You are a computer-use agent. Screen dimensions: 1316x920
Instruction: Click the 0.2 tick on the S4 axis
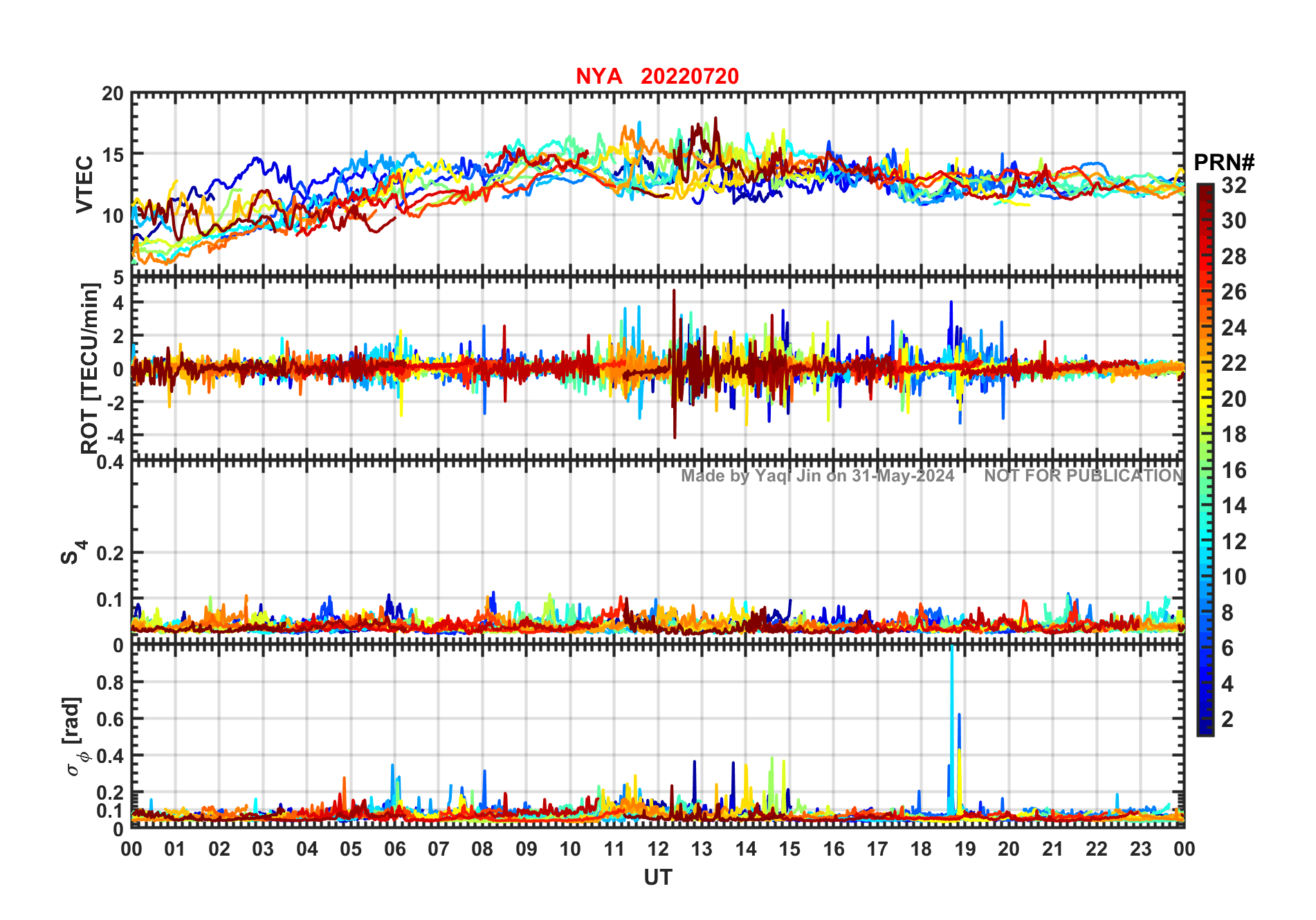(110, 553)
